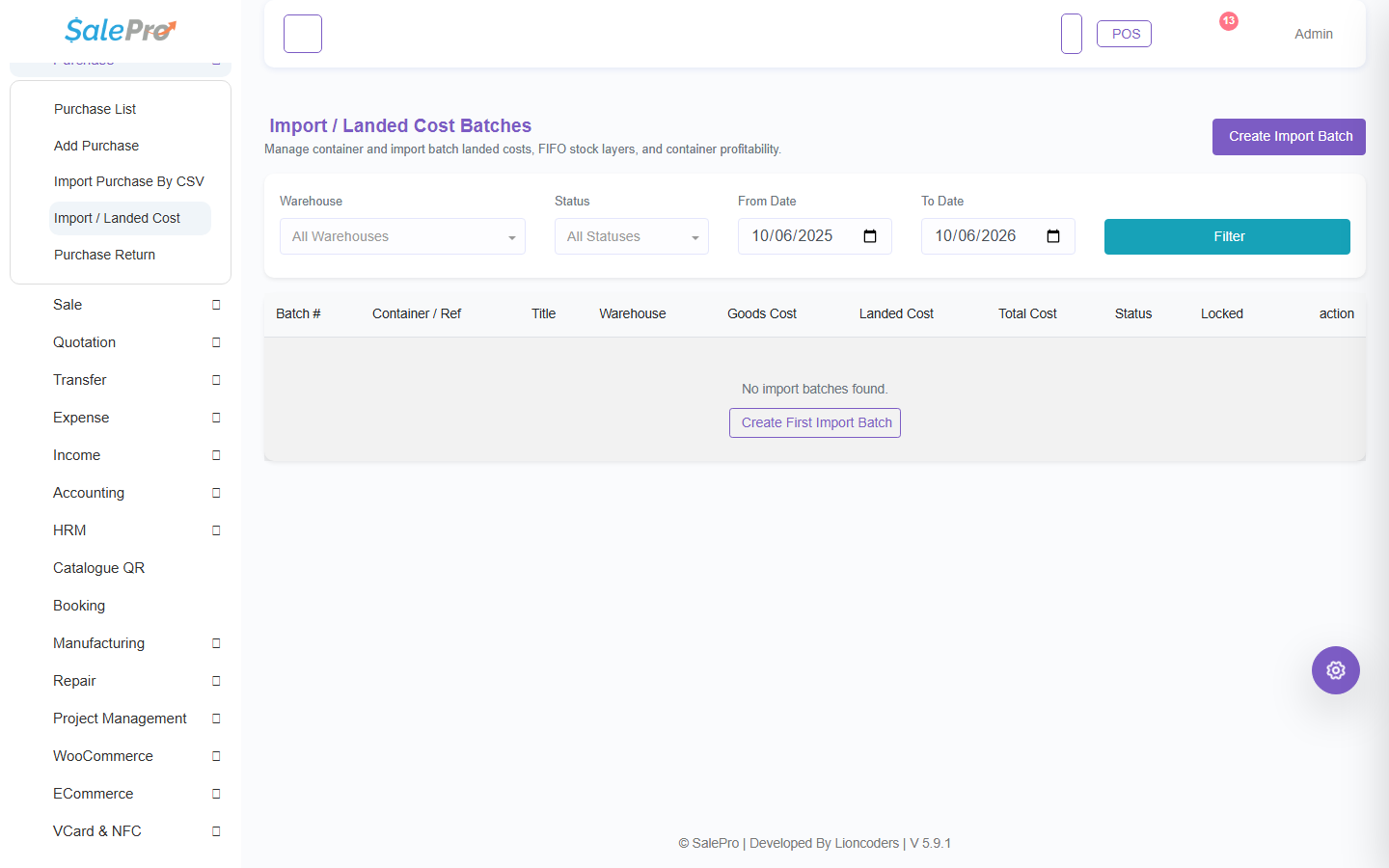This screenshot has width=1389, height=868.
Task: Open the All Statuses dropdown
Action: [x=632, y=236]
